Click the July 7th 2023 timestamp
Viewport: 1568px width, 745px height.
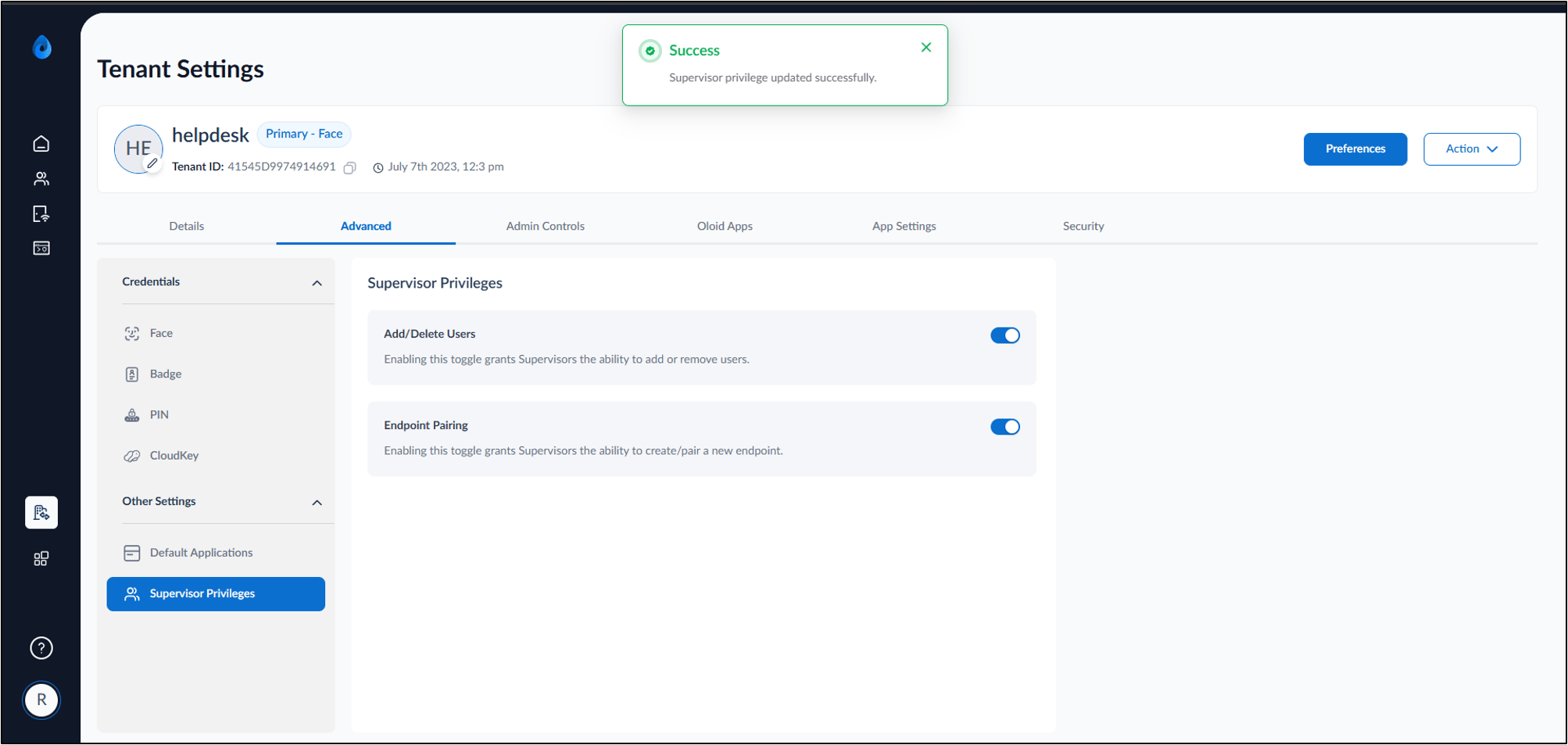pyautogui.click(x=446, y=167)
